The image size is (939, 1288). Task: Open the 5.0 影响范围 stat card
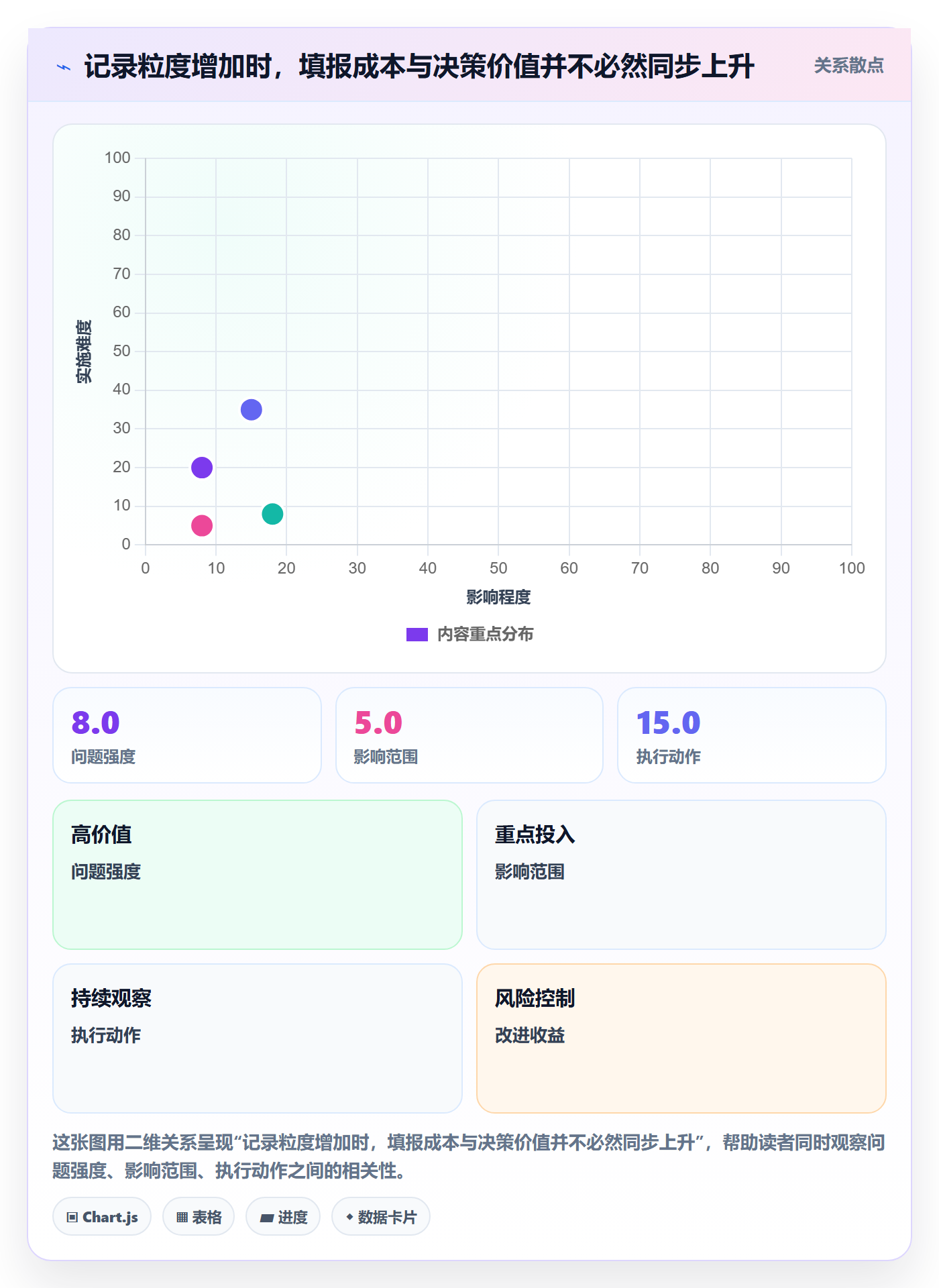469,735
